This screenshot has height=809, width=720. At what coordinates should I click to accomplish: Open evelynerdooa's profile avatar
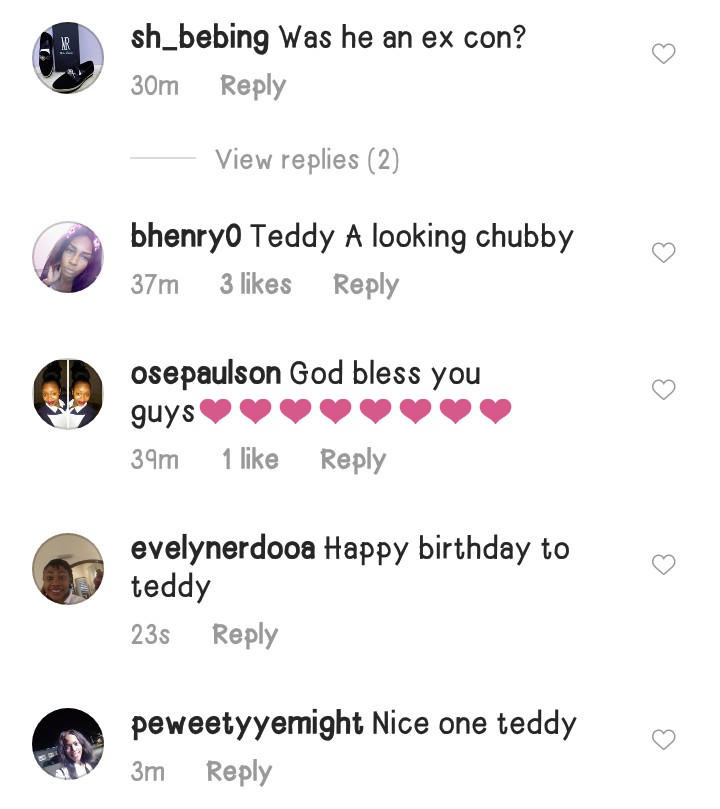coord(68,569)
